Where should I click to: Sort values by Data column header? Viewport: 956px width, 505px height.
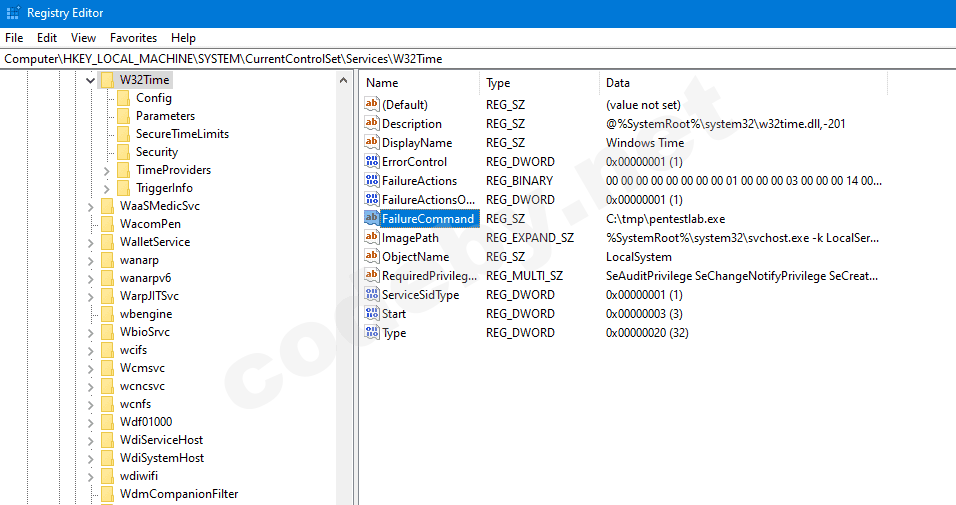[743, 83]
